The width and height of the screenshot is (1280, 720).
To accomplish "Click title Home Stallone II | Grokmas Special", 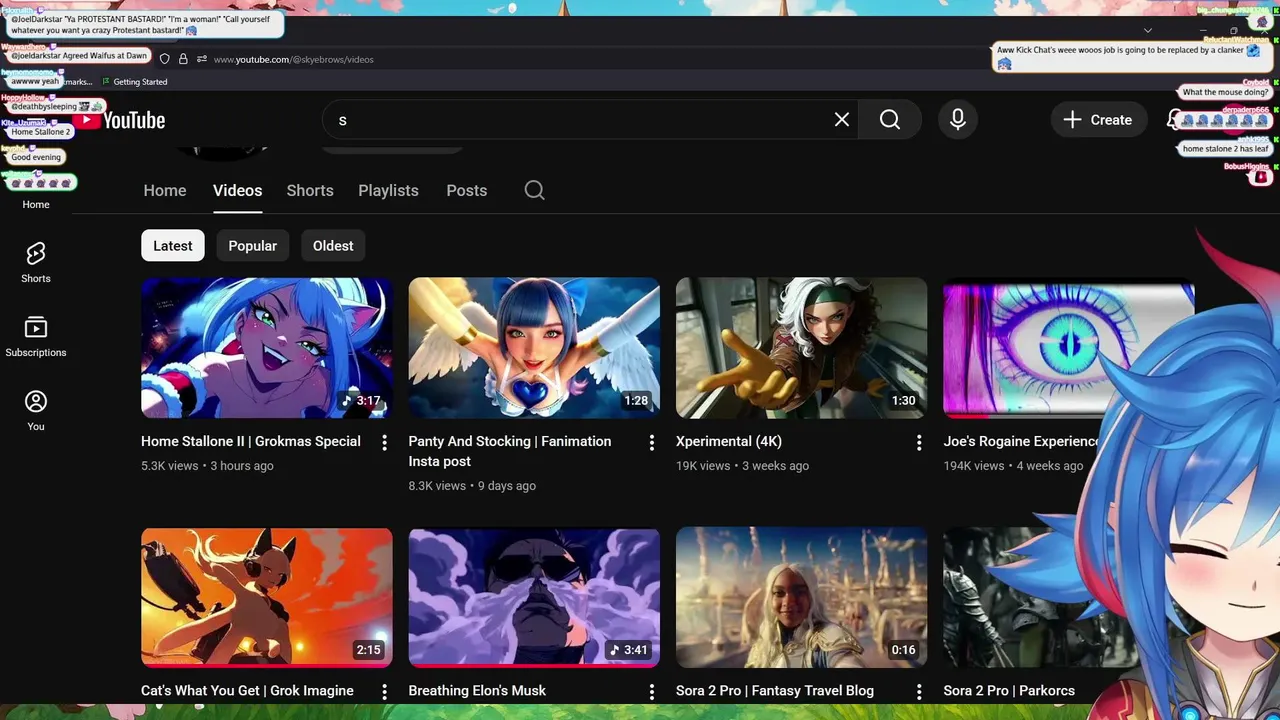I will pos(251,441).
